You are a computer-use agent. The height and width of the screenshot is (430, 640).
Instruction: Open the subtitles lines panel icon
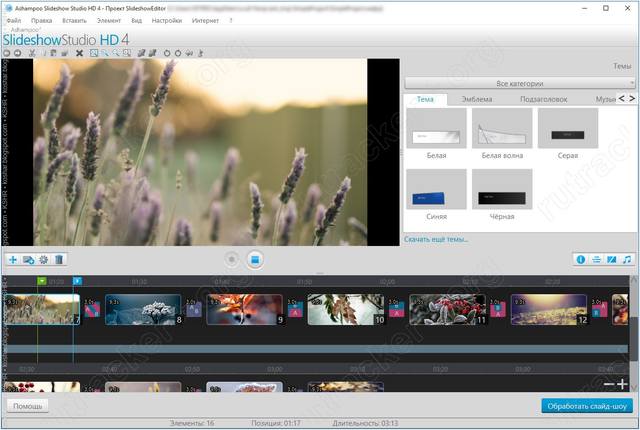596,259
